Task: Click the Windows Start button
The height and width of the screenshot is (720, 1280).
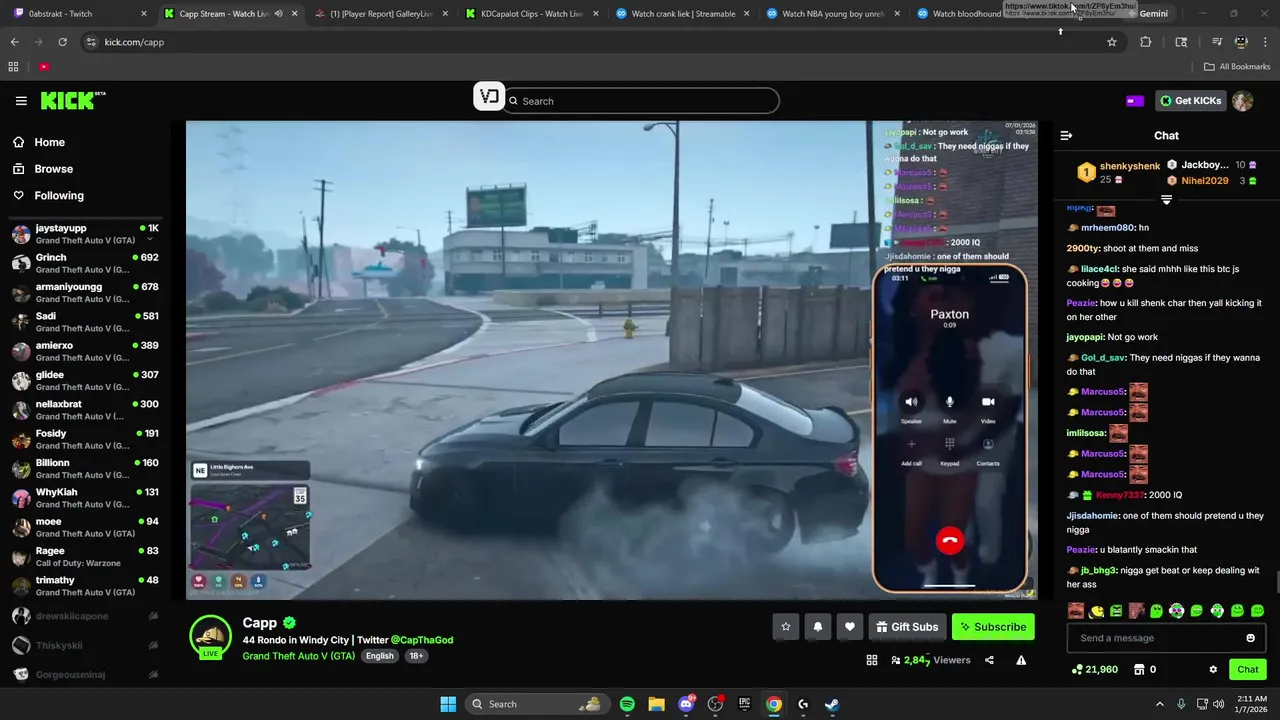Action: point(448,704)
